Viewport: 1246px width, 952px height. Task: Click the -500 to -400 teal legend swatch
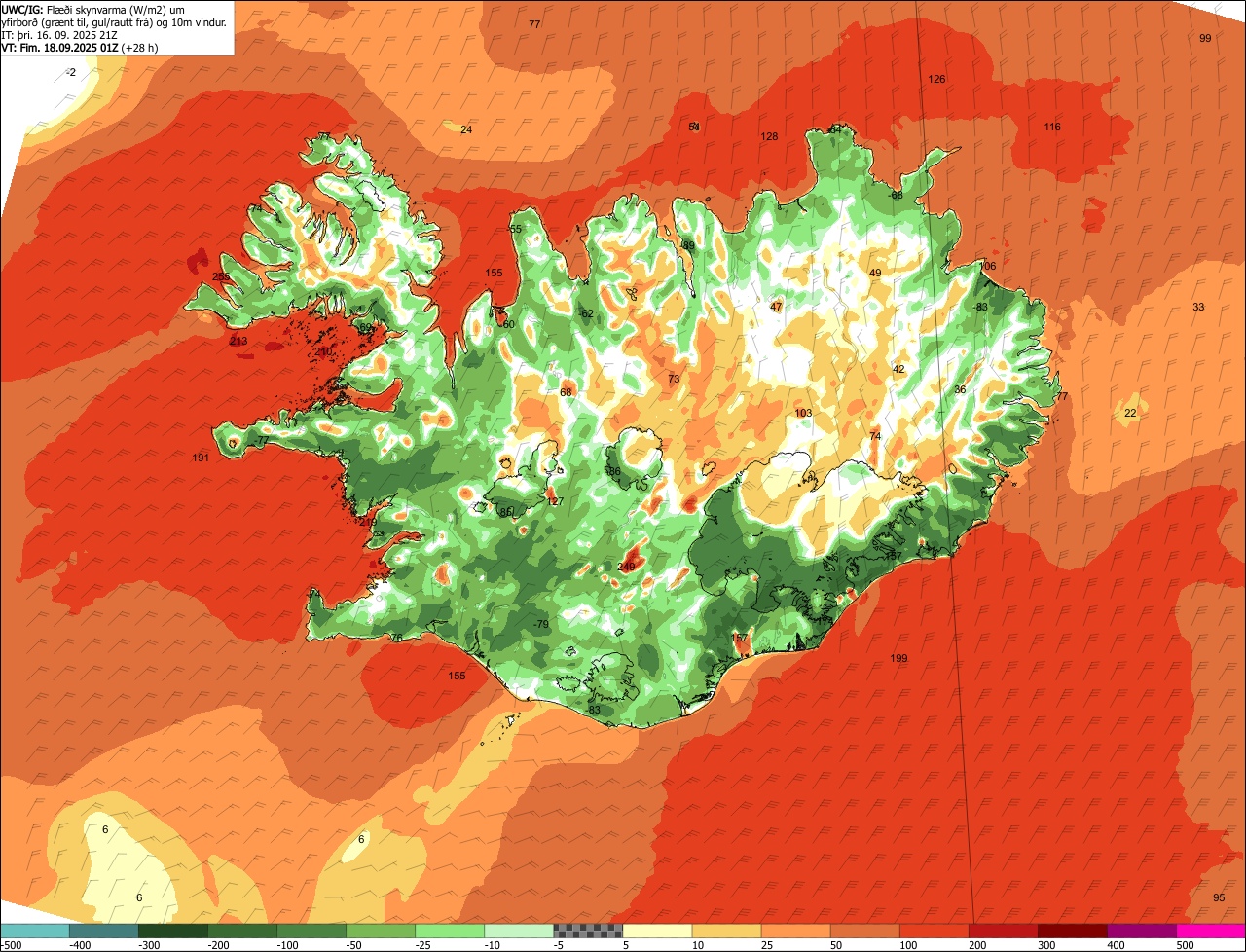pyautogui.click(x=35, y=931)
